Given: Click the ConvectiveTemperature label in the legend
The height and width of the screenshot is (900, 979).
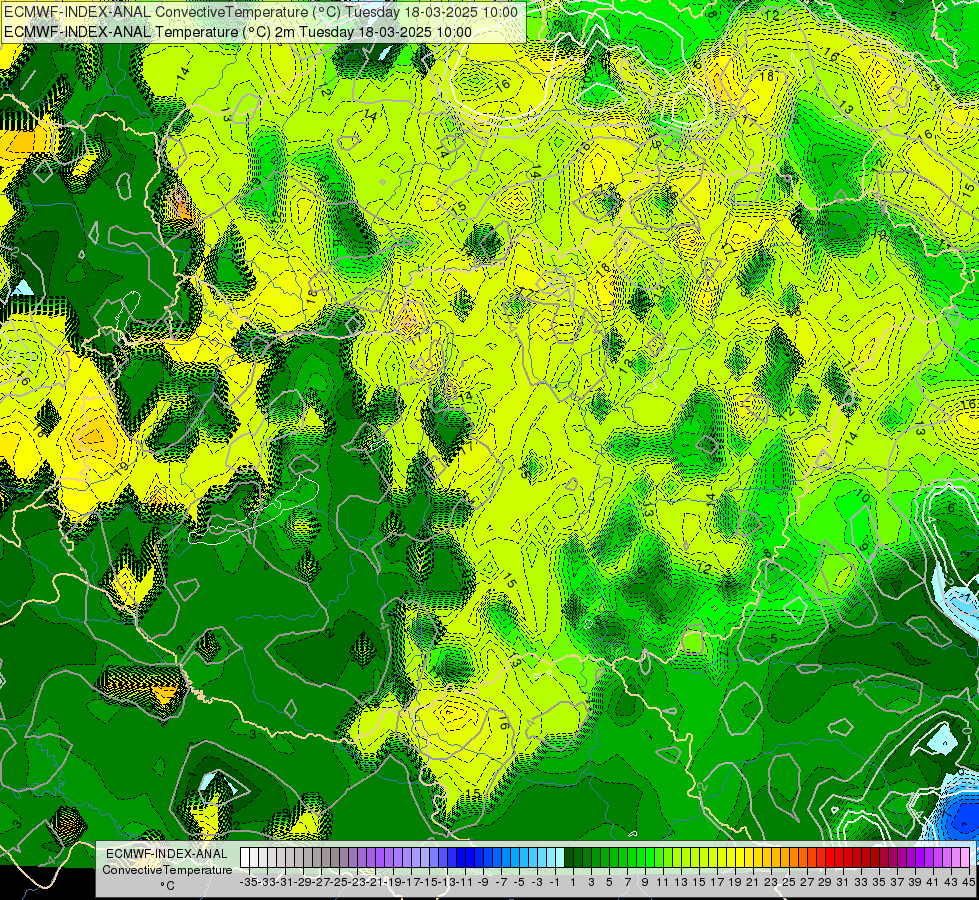Looking at the screenshot, I should (167, 870).
